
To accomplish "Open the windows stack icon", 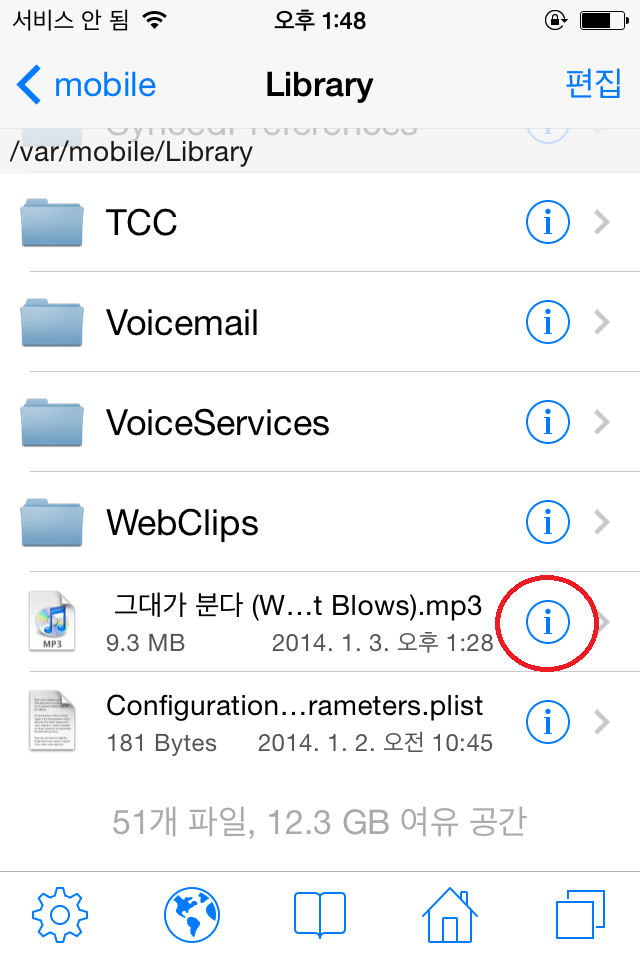I will [x=580, y=915].
